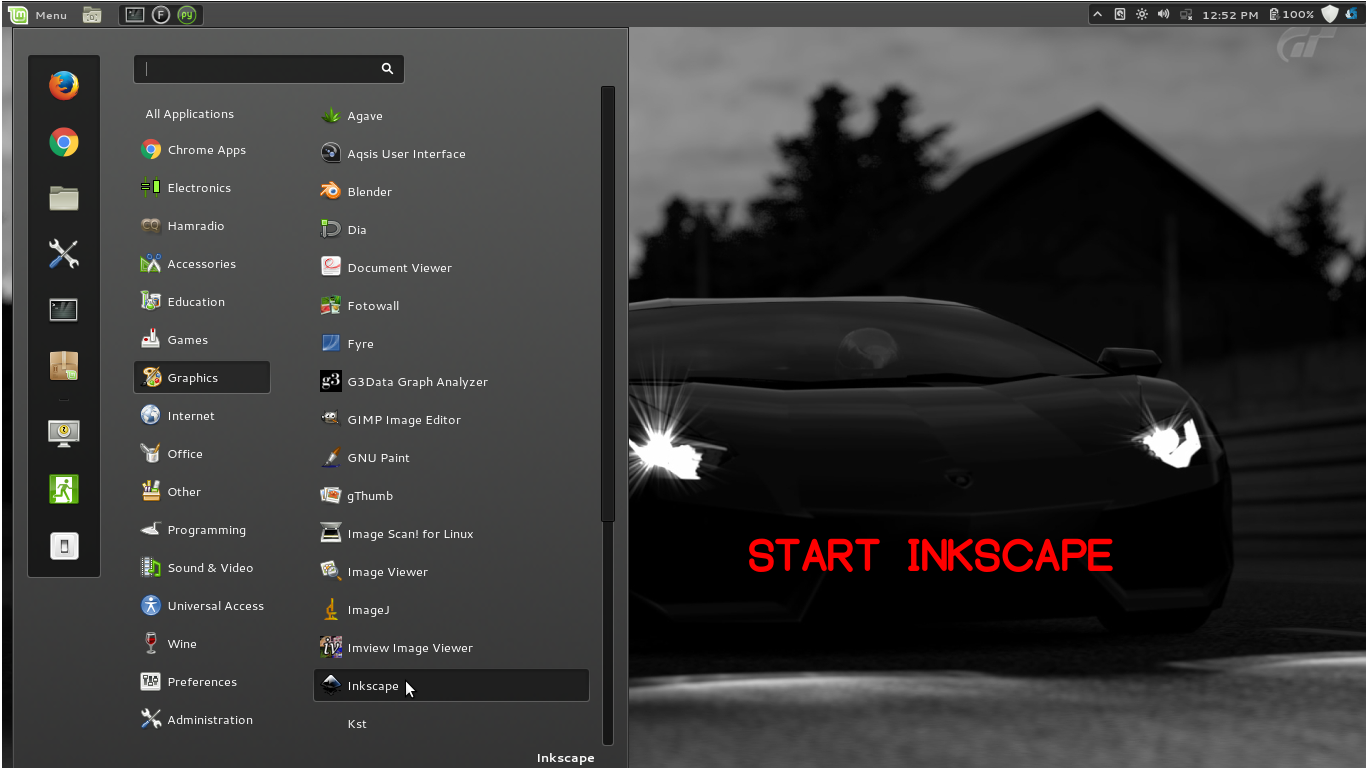The image size is (1366, 768).
Task: Open the Sound & Video category
Action: [x=202, y=568]
